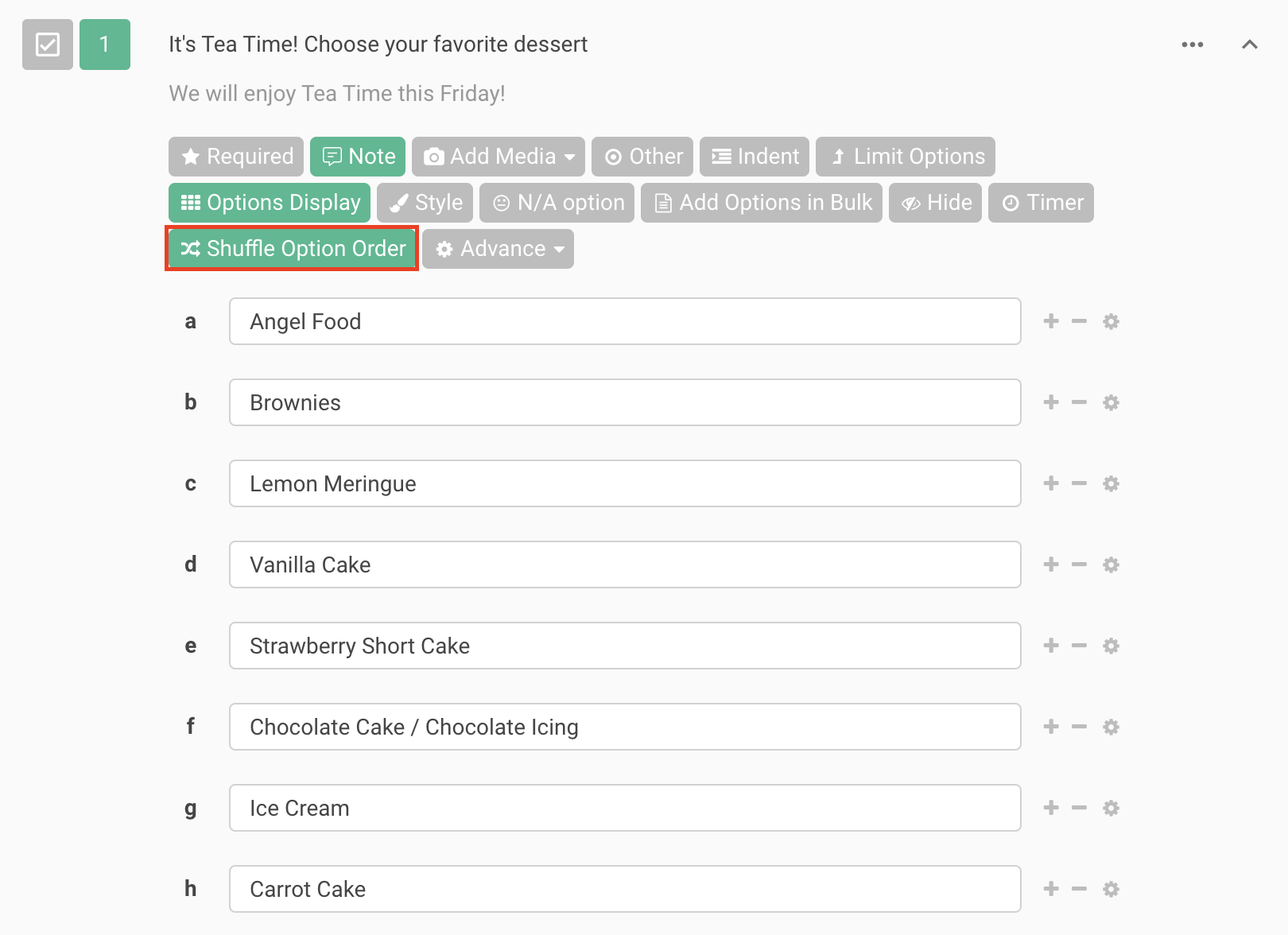Open the three-dot overflow menu

[1193, 45]
